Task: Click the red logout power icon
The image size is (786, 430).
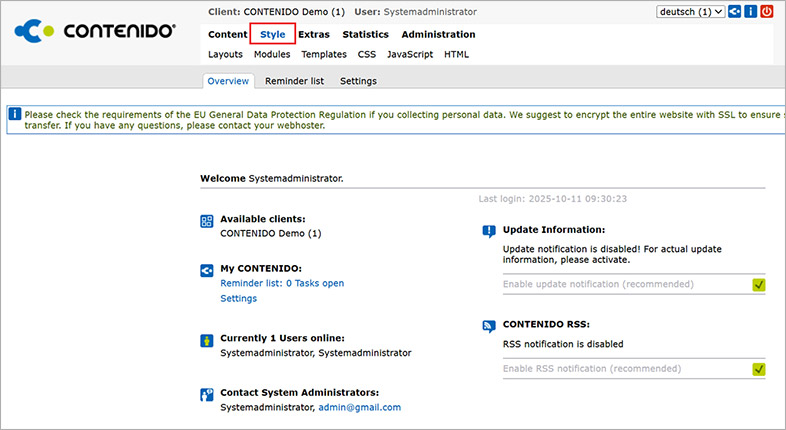Action: click(766, 12)
